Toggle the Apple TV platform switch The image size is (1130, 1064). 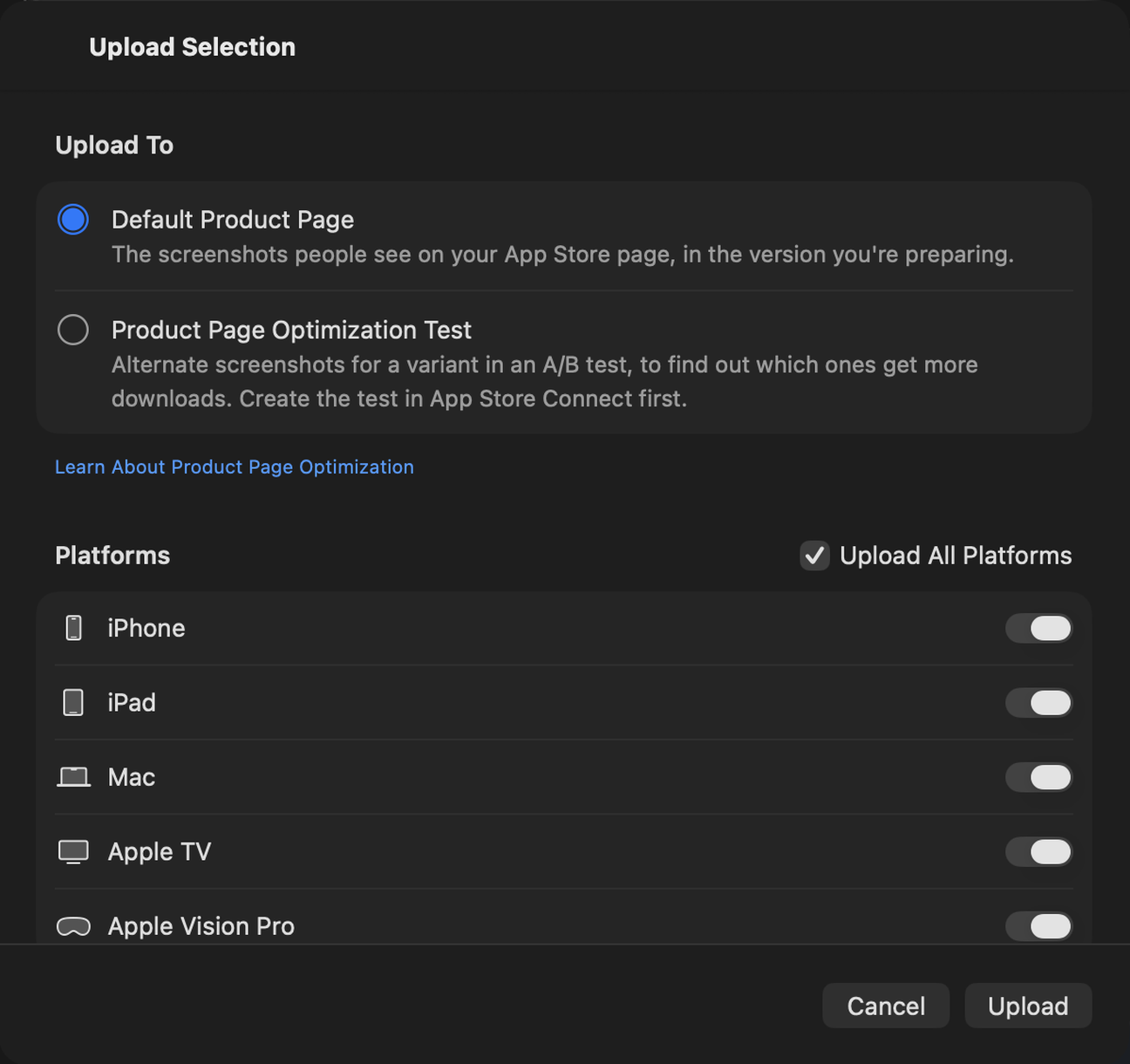tap(1038, 852)
